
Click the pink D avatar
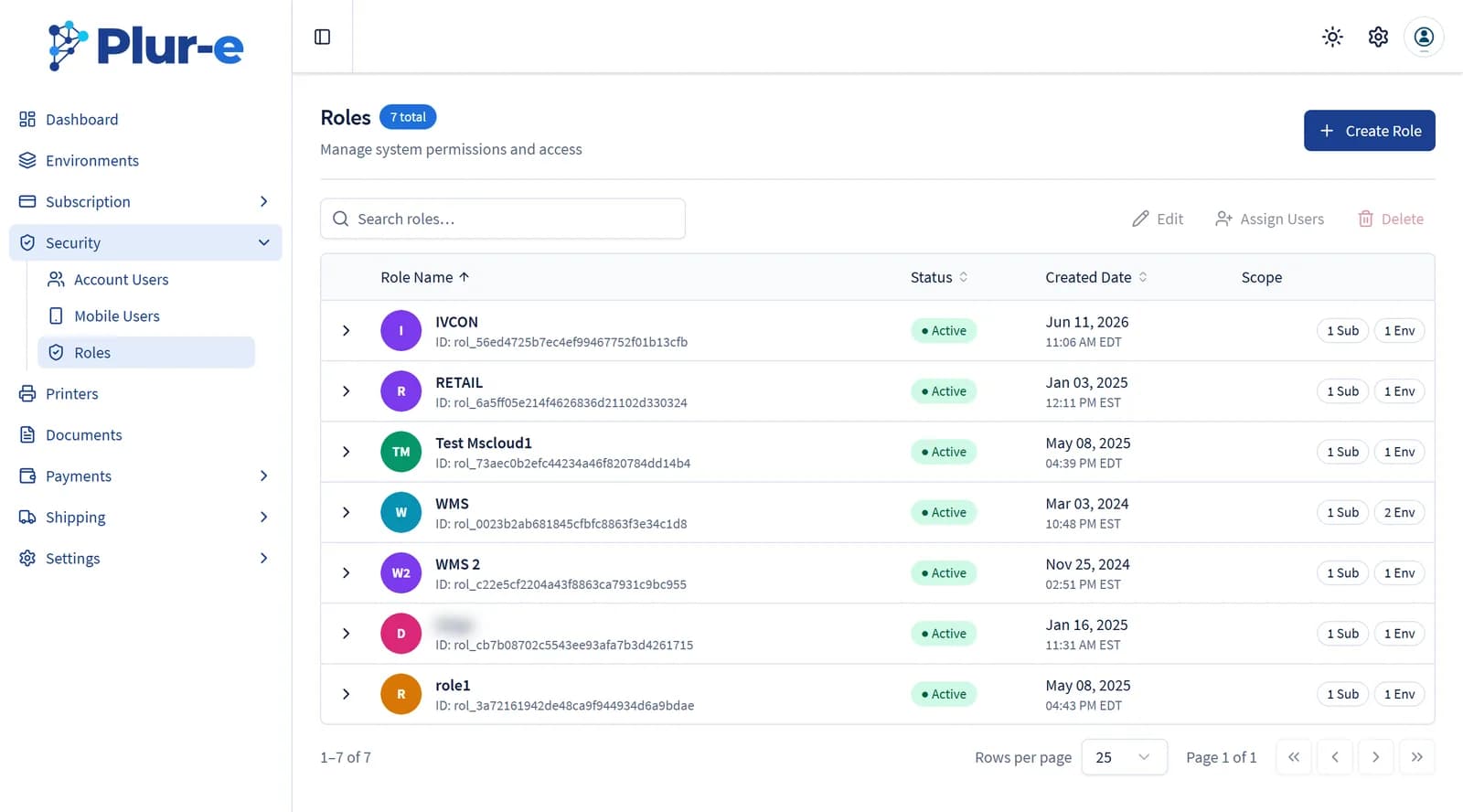pos(400,633)
